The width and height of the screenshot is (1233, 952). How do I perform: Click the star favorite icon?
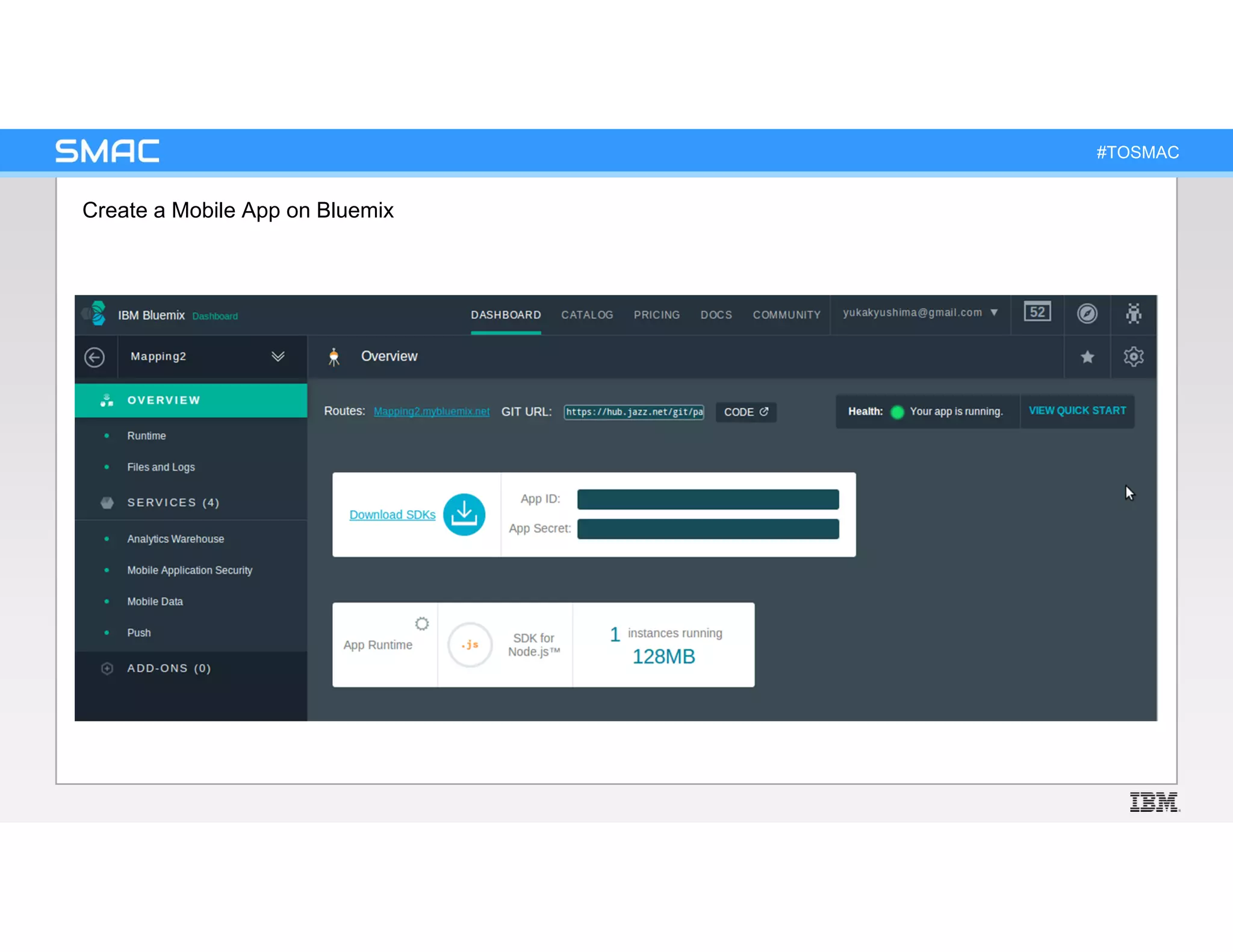pyautogui.click(x=1087, y=357)
